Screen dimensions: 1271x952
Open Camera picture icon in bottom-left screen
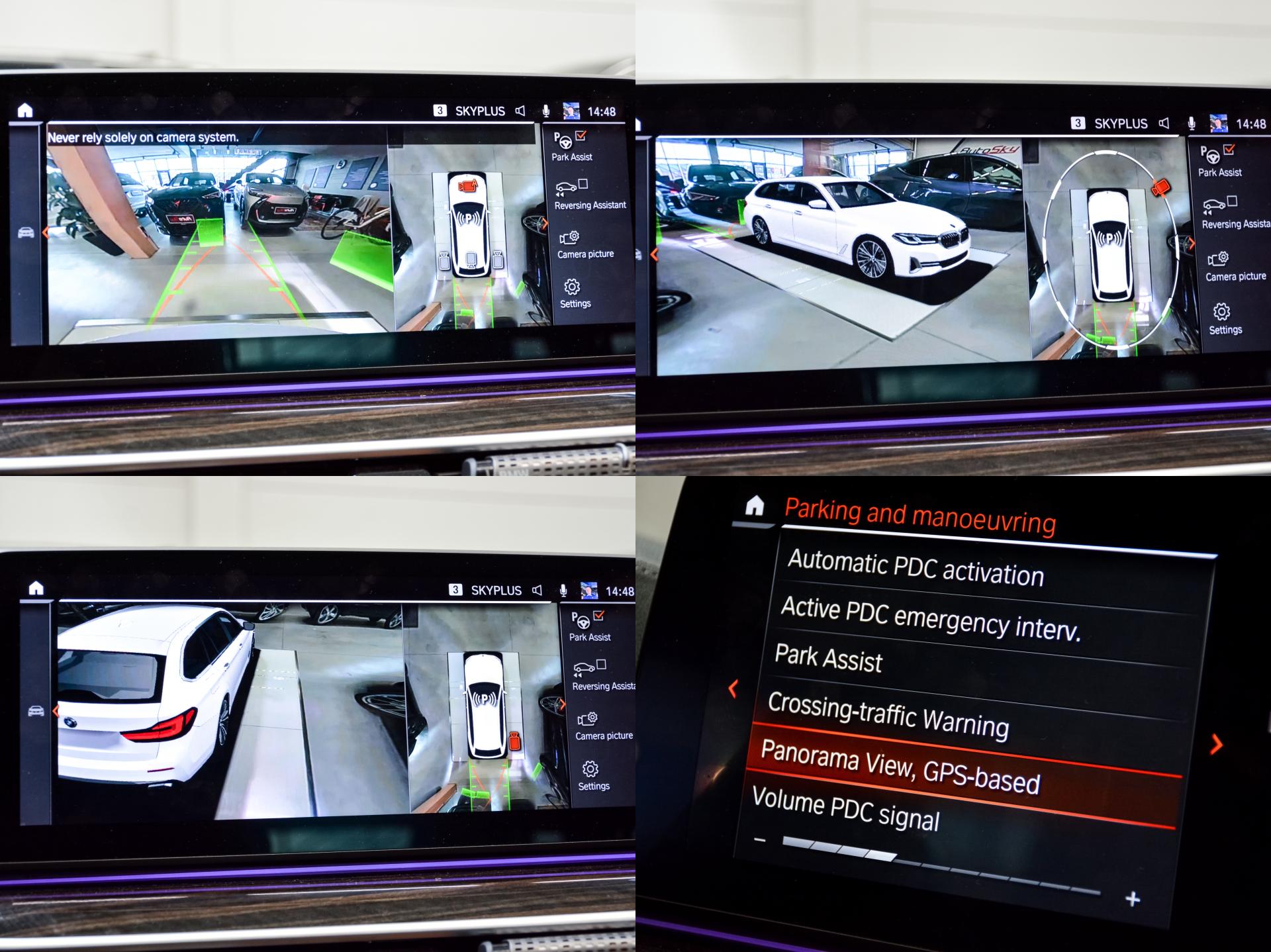[x=588, y=719]
